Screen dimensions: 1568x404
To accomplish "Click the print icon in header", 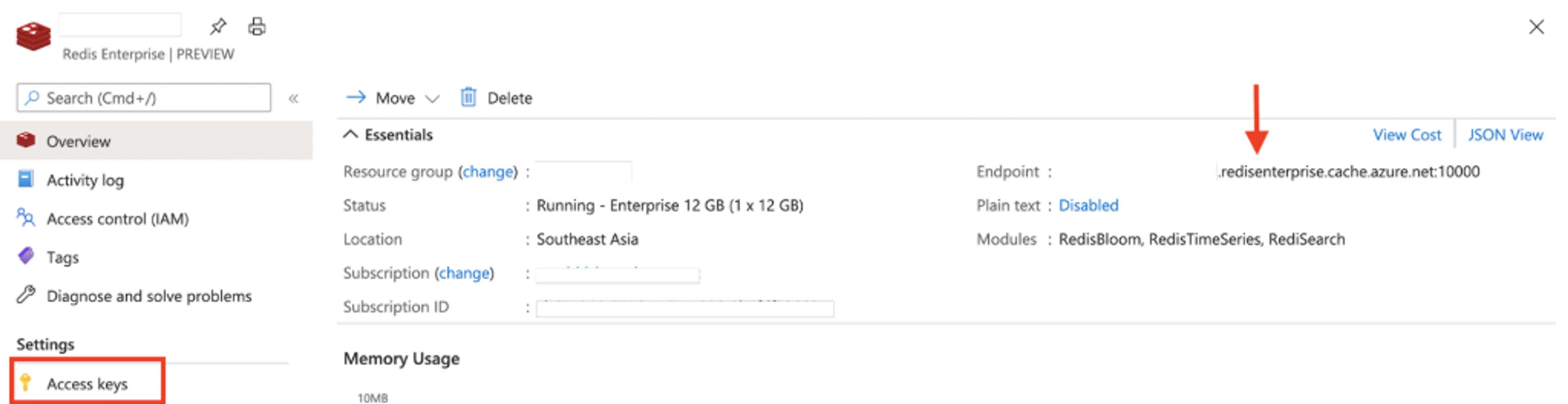I will point(257,27).
